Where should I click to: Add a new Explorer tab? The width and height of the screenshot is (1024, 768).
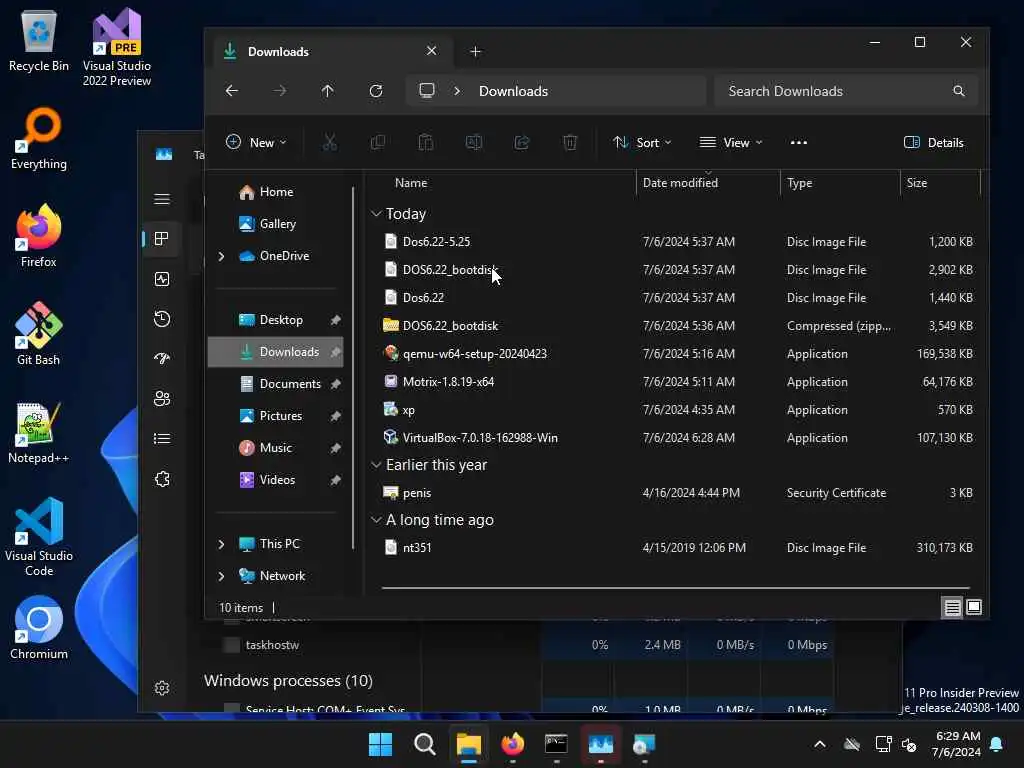[x=475, y=51]
